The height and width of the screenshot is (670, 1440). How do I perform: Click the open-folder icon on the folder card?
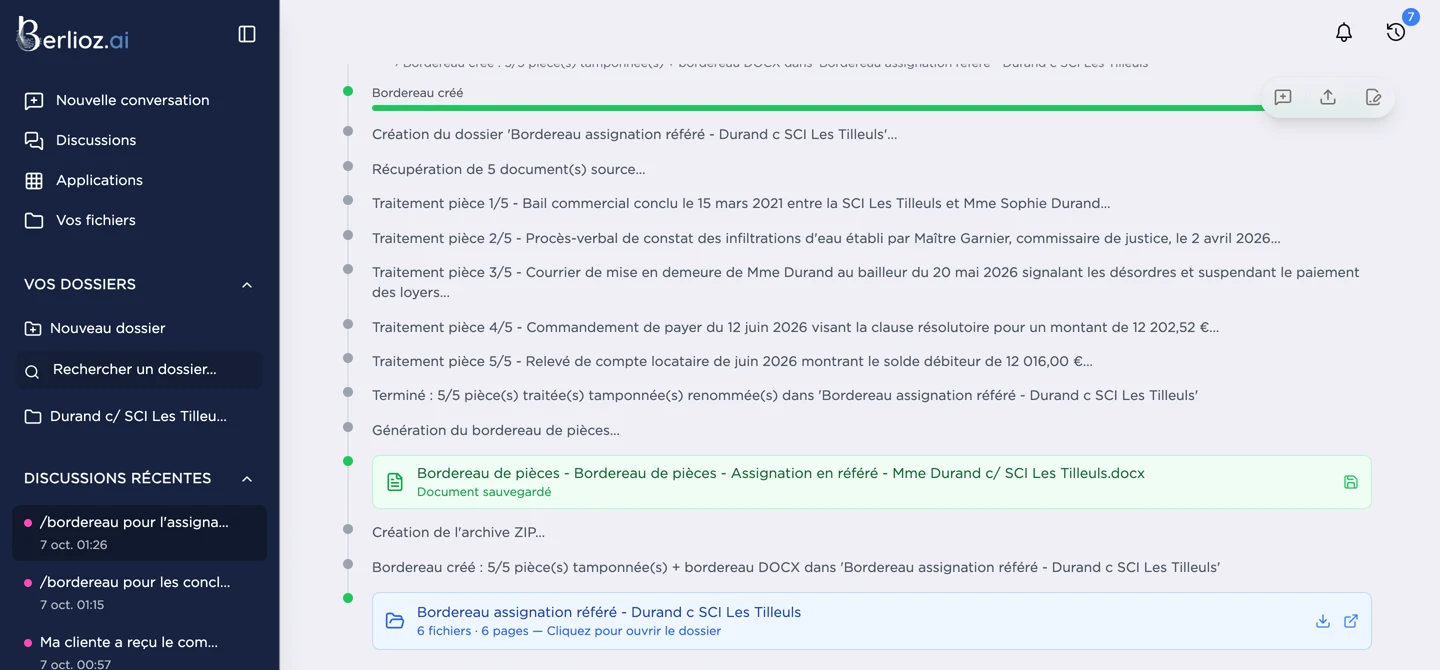[395, 621]
